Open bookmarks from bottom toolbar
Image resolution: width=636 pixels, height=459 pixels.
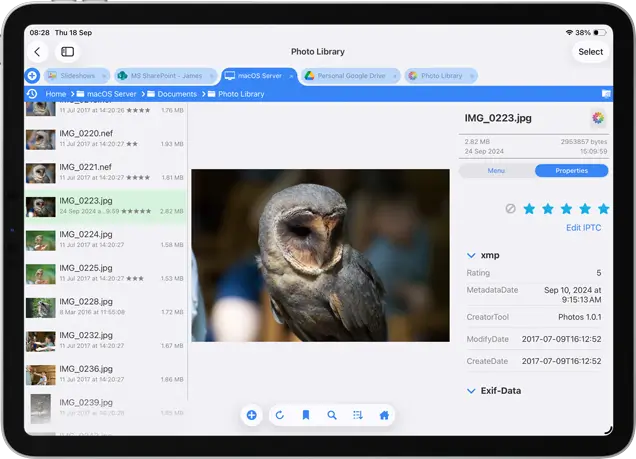pyautogui.click(x=306, y=415)
